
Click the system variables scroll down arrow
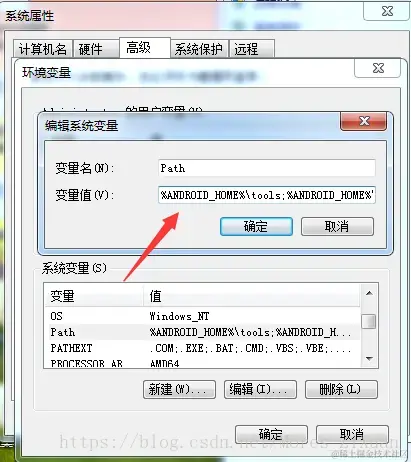[369, 359]
